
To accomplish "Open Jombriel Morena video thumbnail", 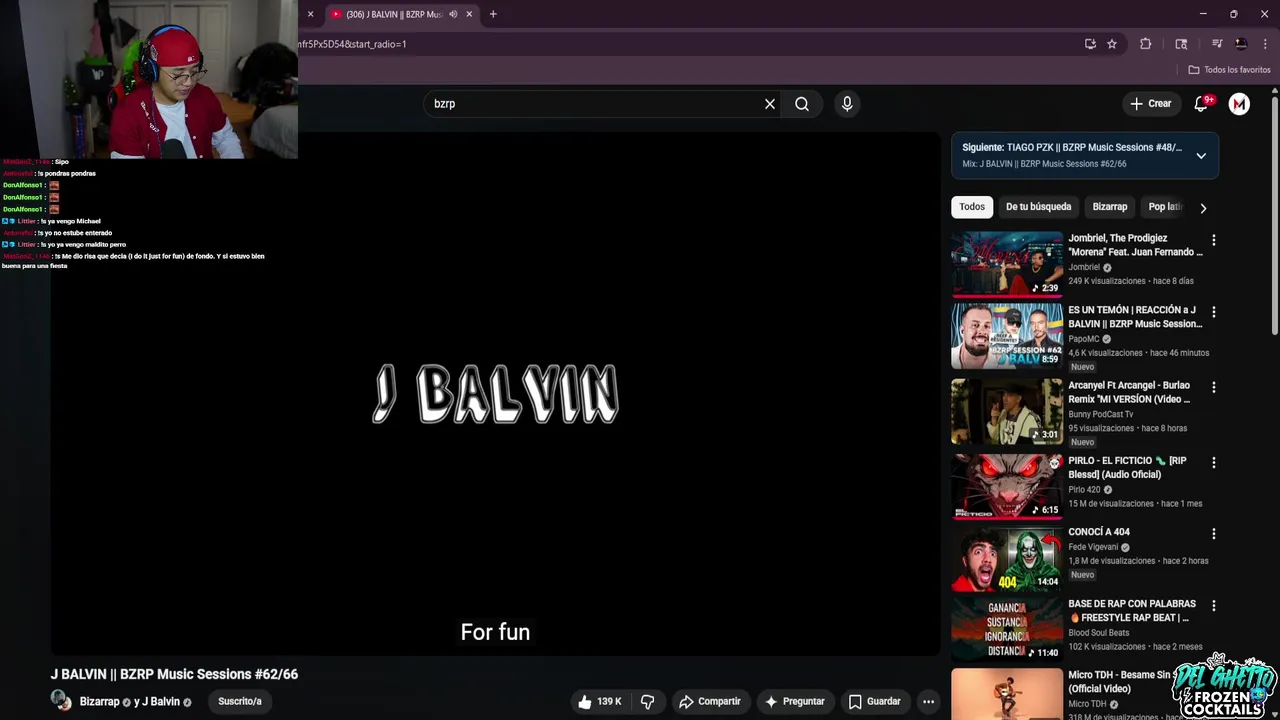I will coord(1007,264).
